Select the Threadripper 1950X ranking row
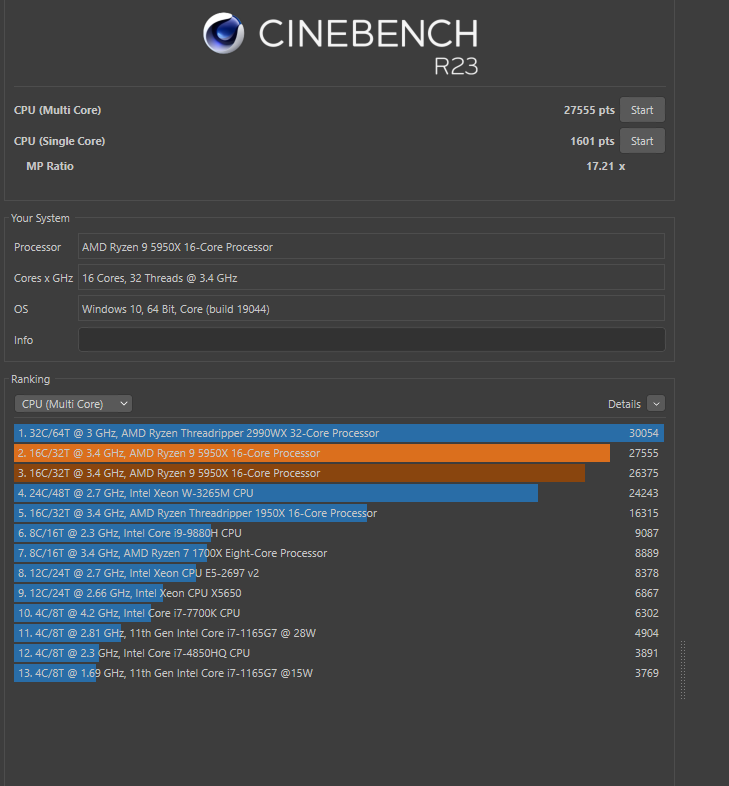Screen dimensions: 729x786 click(339, 513)
